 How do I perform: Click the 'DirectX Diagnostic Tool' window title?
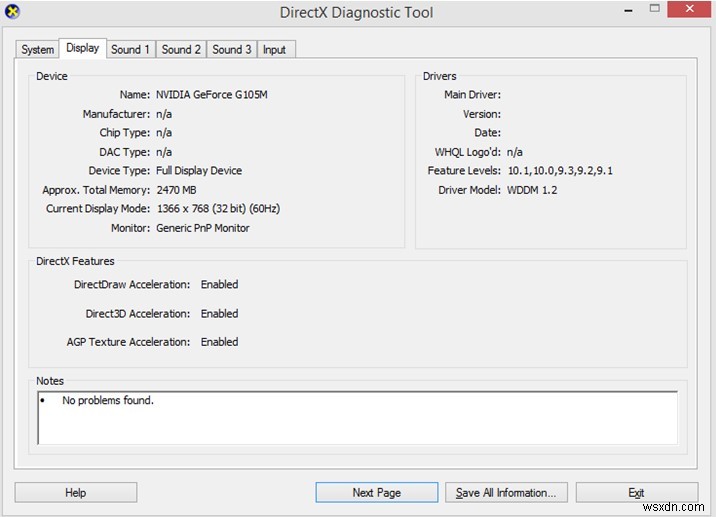(357, 12)
